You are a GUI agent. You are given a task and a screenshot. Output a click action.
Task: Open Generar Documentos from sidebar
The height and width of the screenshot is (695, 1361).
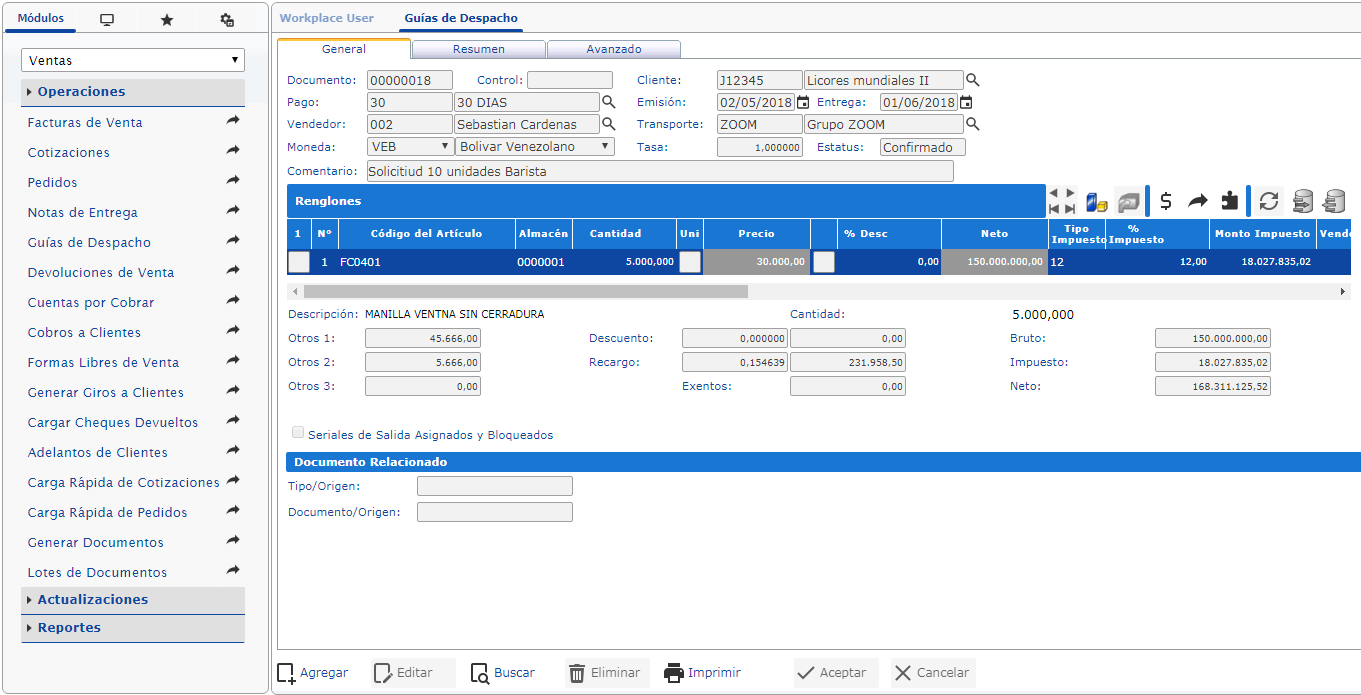96,542
